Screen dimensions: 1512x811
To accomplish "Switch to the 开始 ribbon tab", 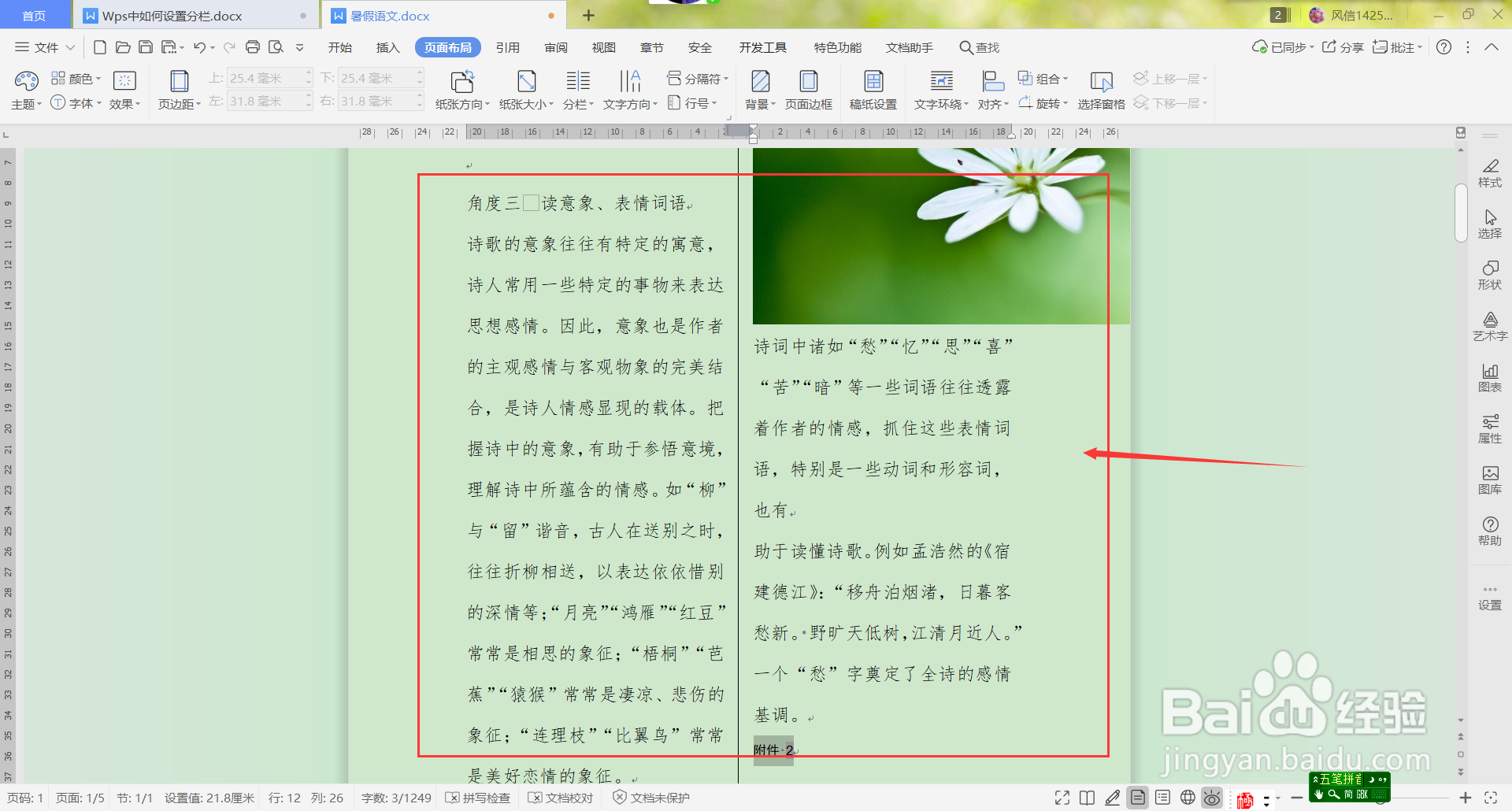I will (339, 46).
